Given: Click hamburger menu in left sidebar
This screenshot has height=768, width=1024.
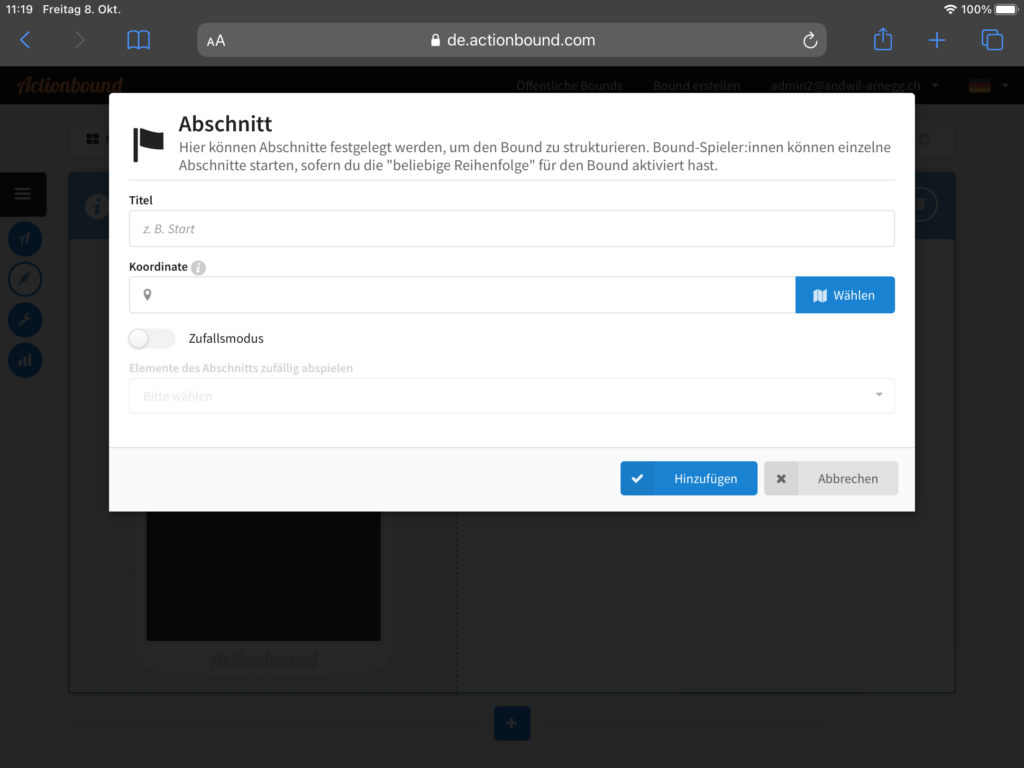Looking at the screenshot, I should pos(23,194).
